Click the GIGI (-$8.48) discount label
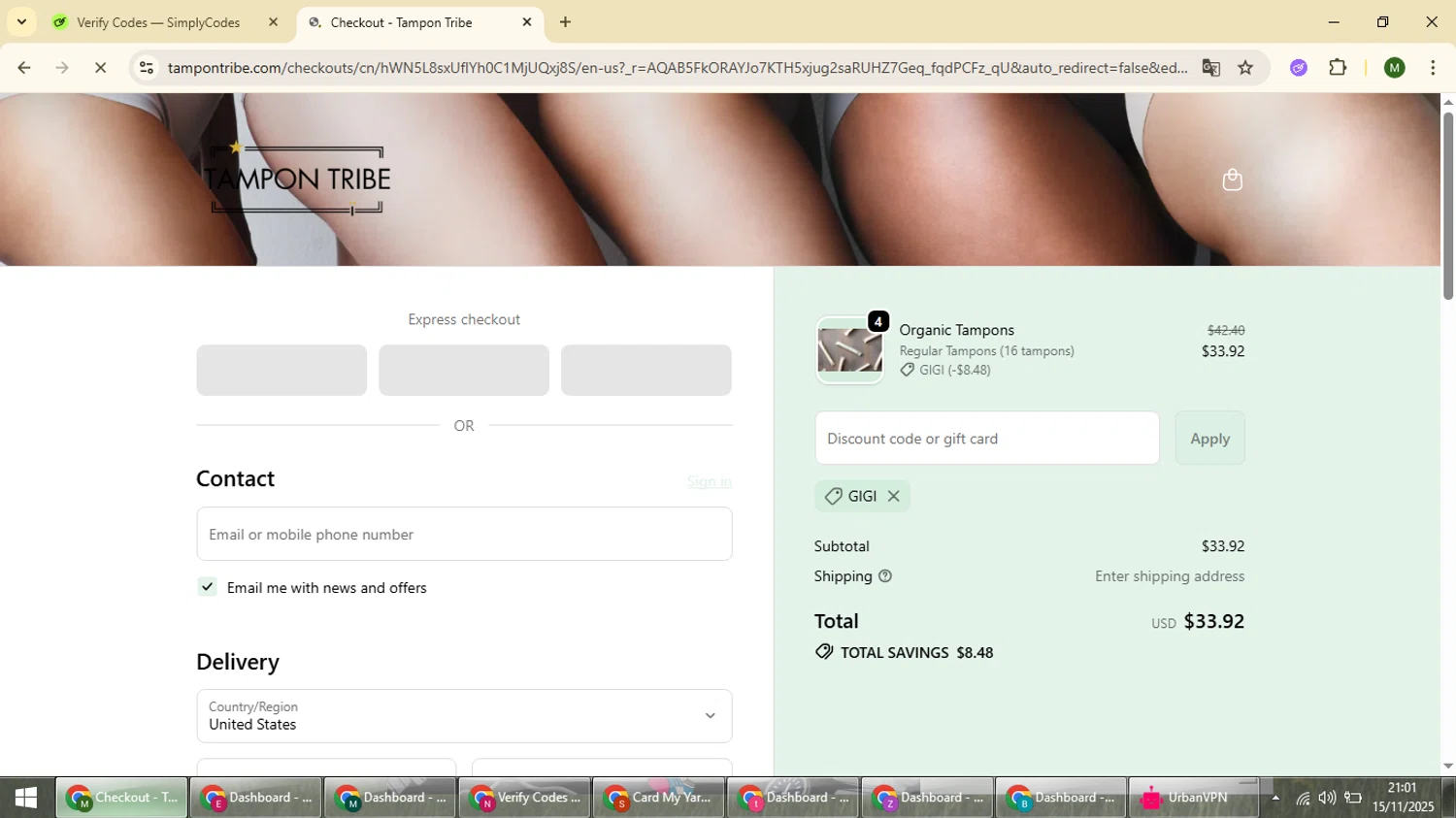 [x=954, y=370]
